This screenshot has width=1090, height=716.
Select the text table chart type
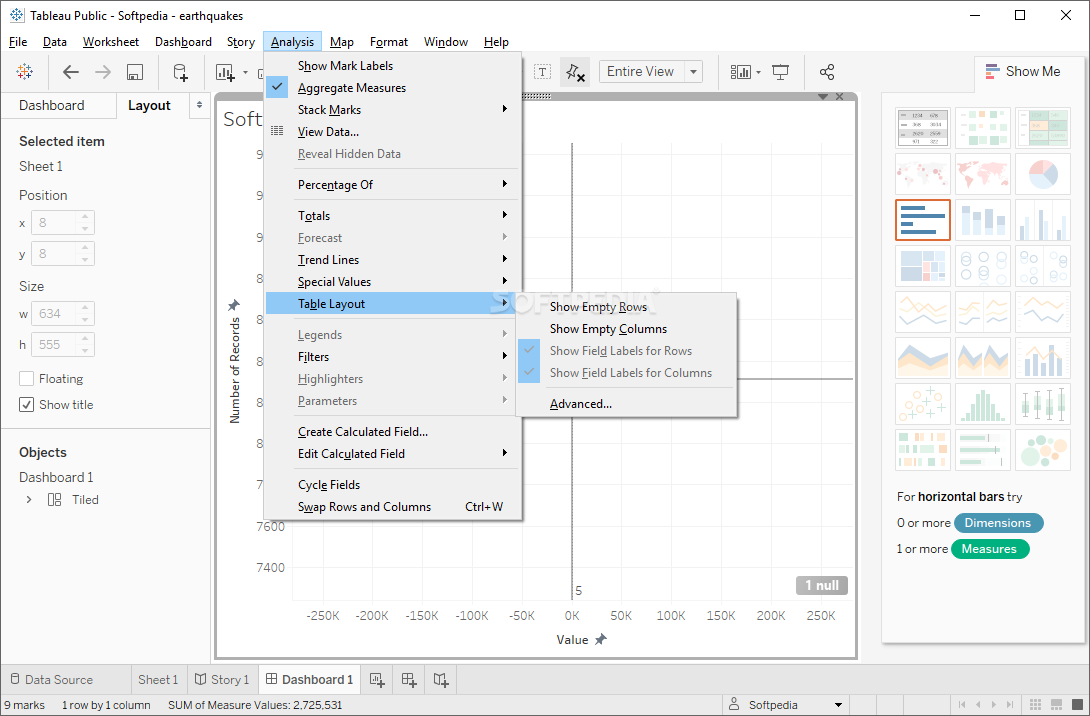point(922,128)
